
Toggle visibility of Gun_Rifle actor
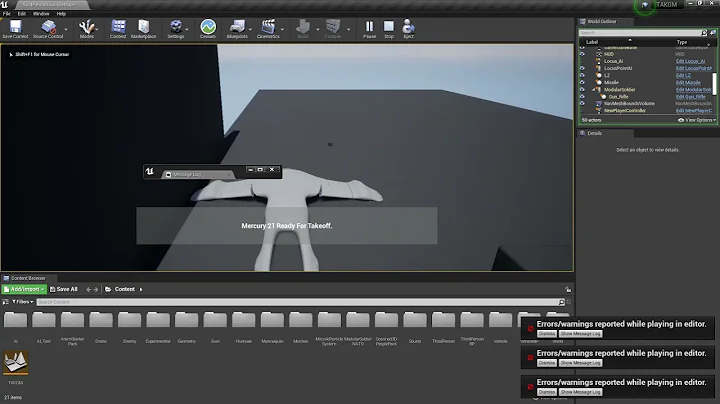coord(582,97)
